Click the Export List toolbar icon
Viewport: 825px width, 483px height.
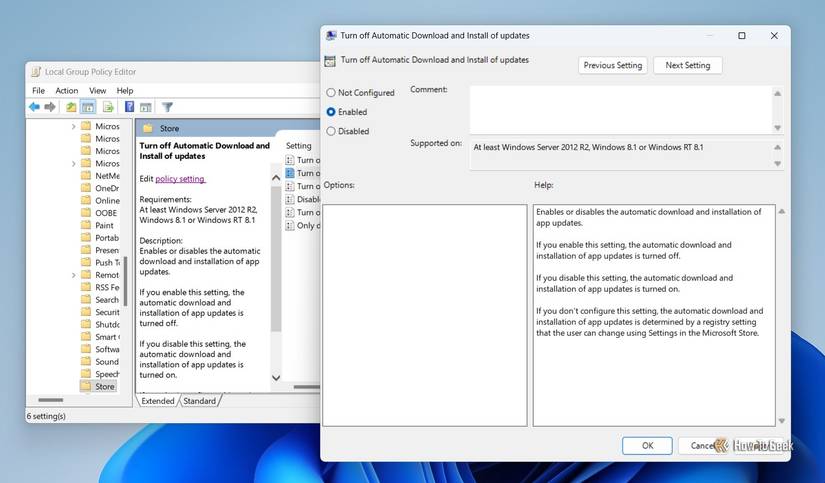point(107,107)
